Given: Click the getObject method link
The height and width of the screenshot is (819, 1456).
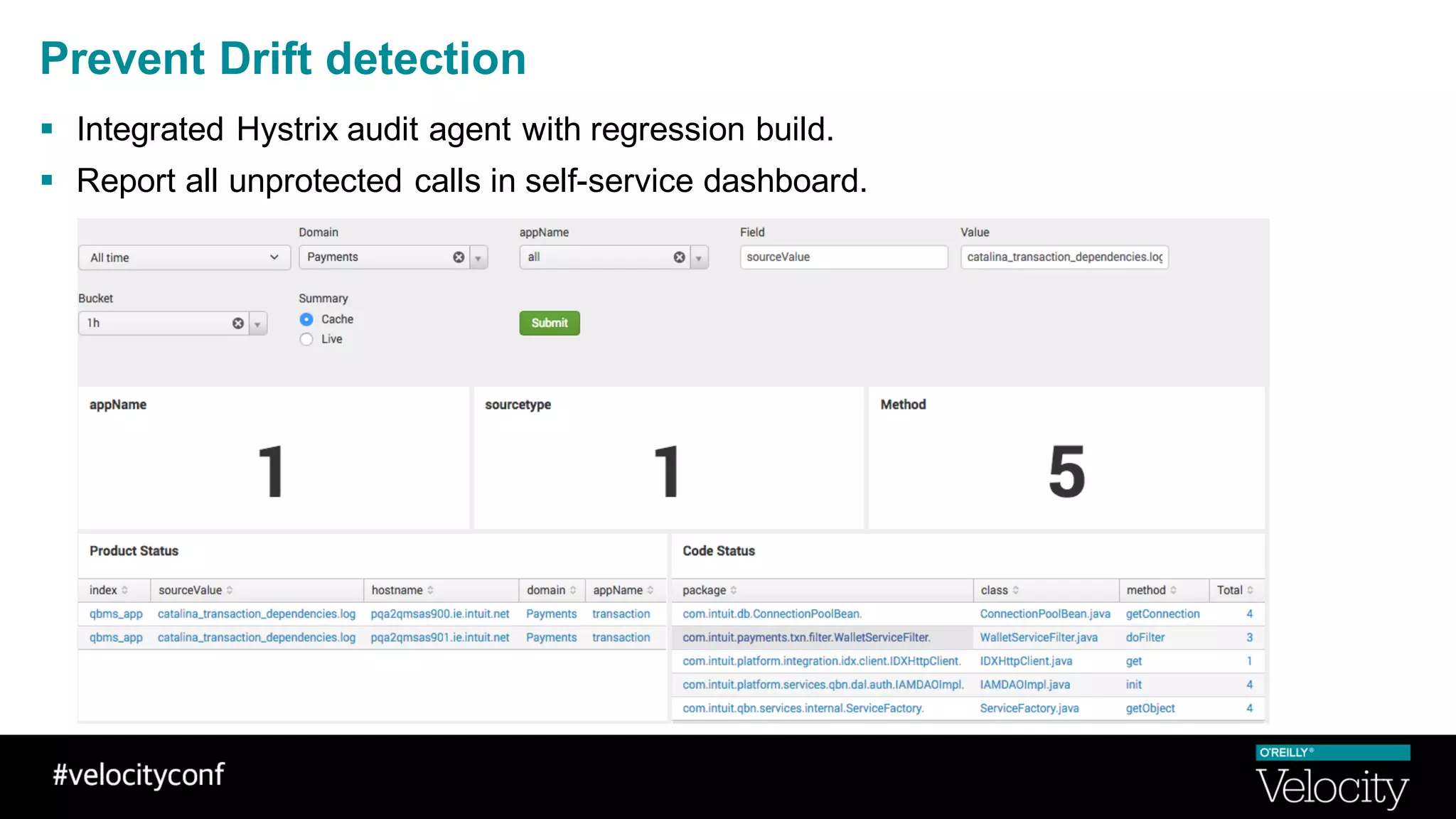Looking at the screenshot, I should point(1150,708).
